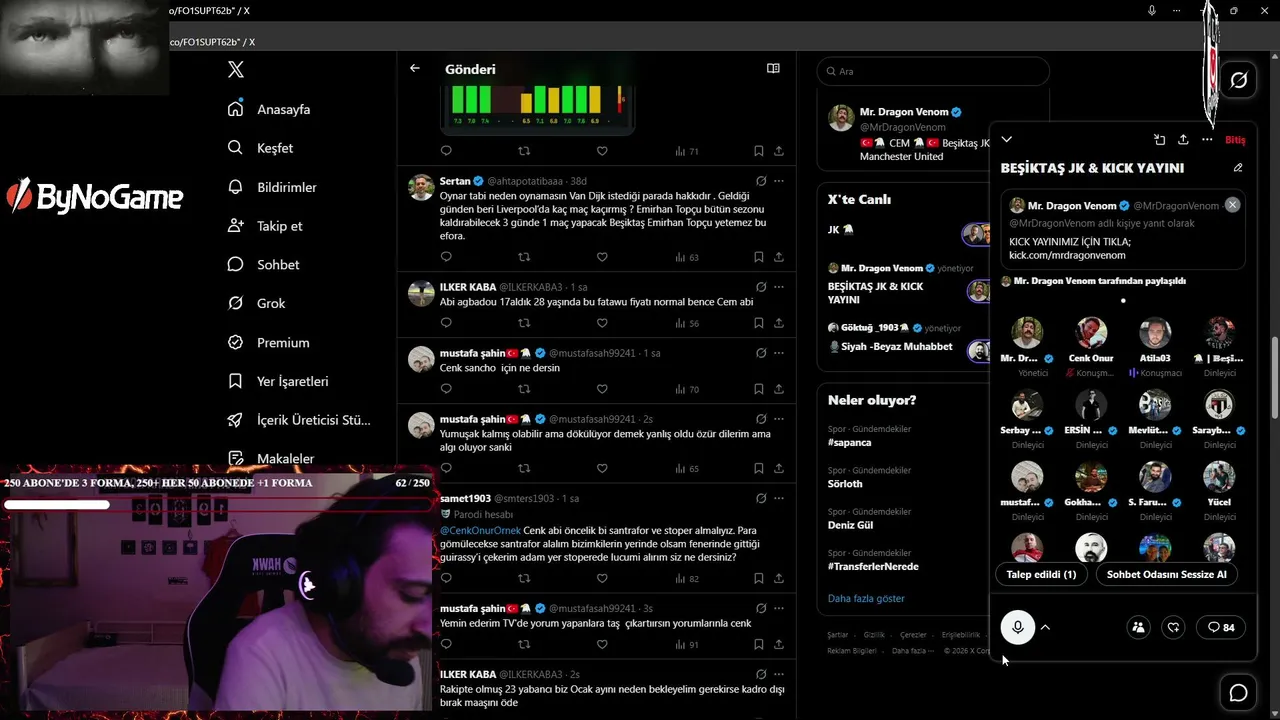Open the @CenkOnurOrnek mention link
This screenshot has width=1280, height=720.
(480, 530)
